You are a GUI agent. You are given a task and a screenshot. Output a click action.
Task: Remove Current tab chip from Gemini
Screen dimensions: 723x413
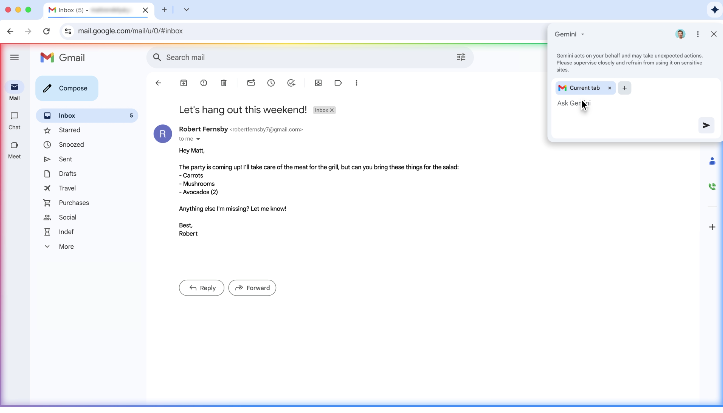tap(609, 88)
